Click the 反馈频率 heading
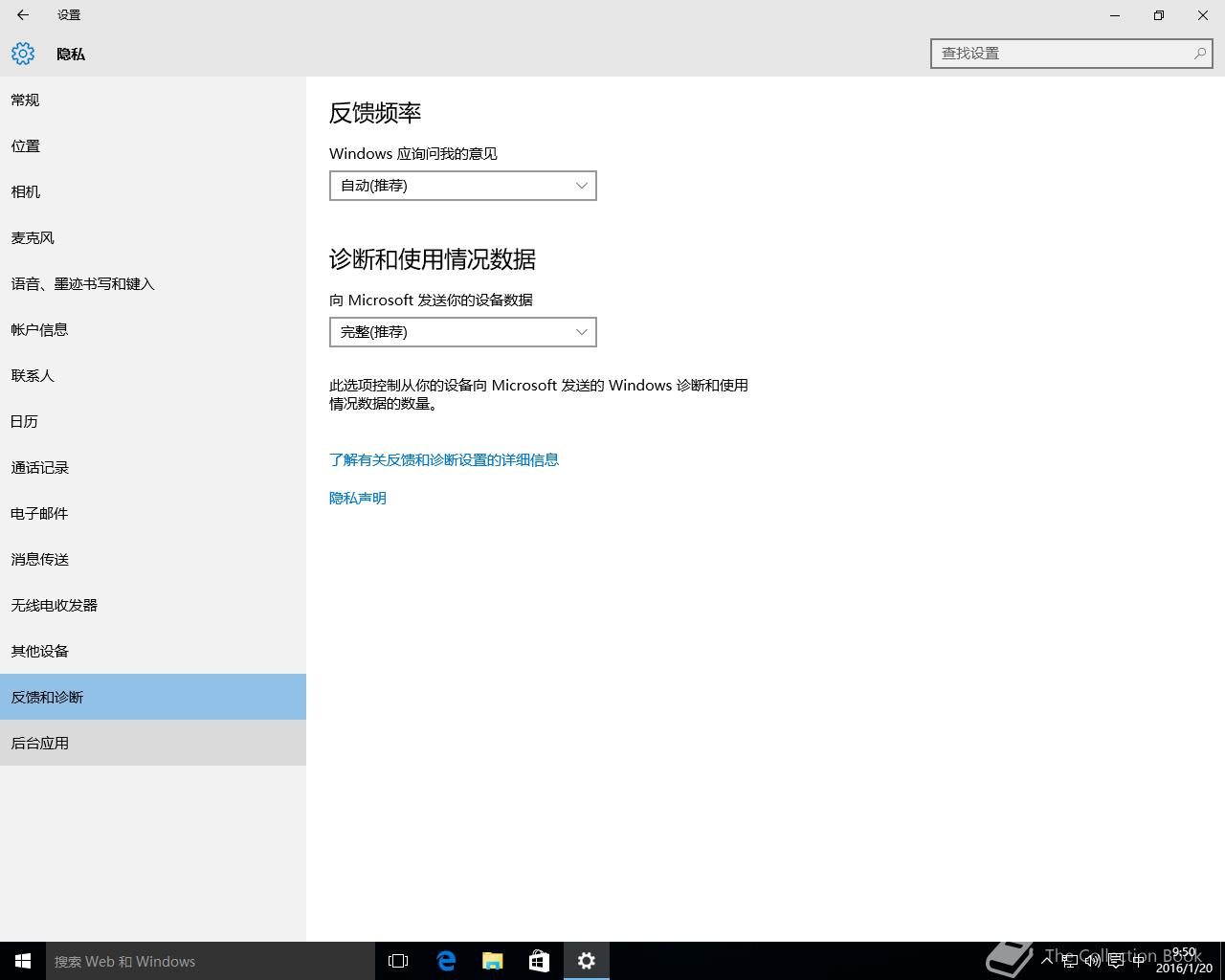Screen dimensions: 1225x980 375,113
